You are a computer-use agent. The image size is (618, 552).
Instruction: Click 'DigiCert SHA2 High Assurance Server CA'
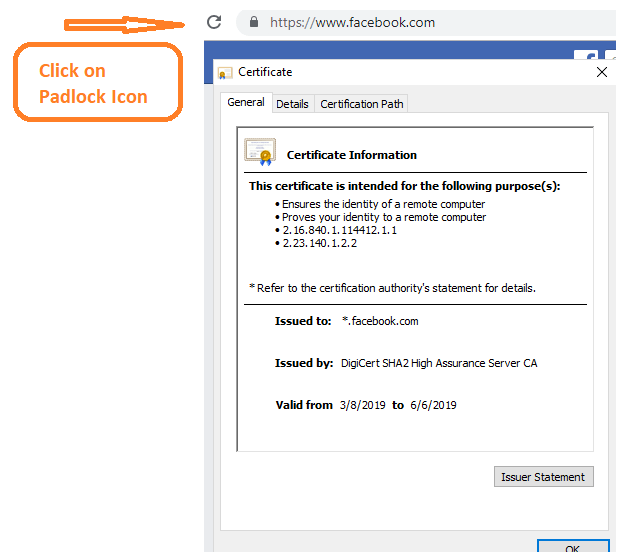439,363
